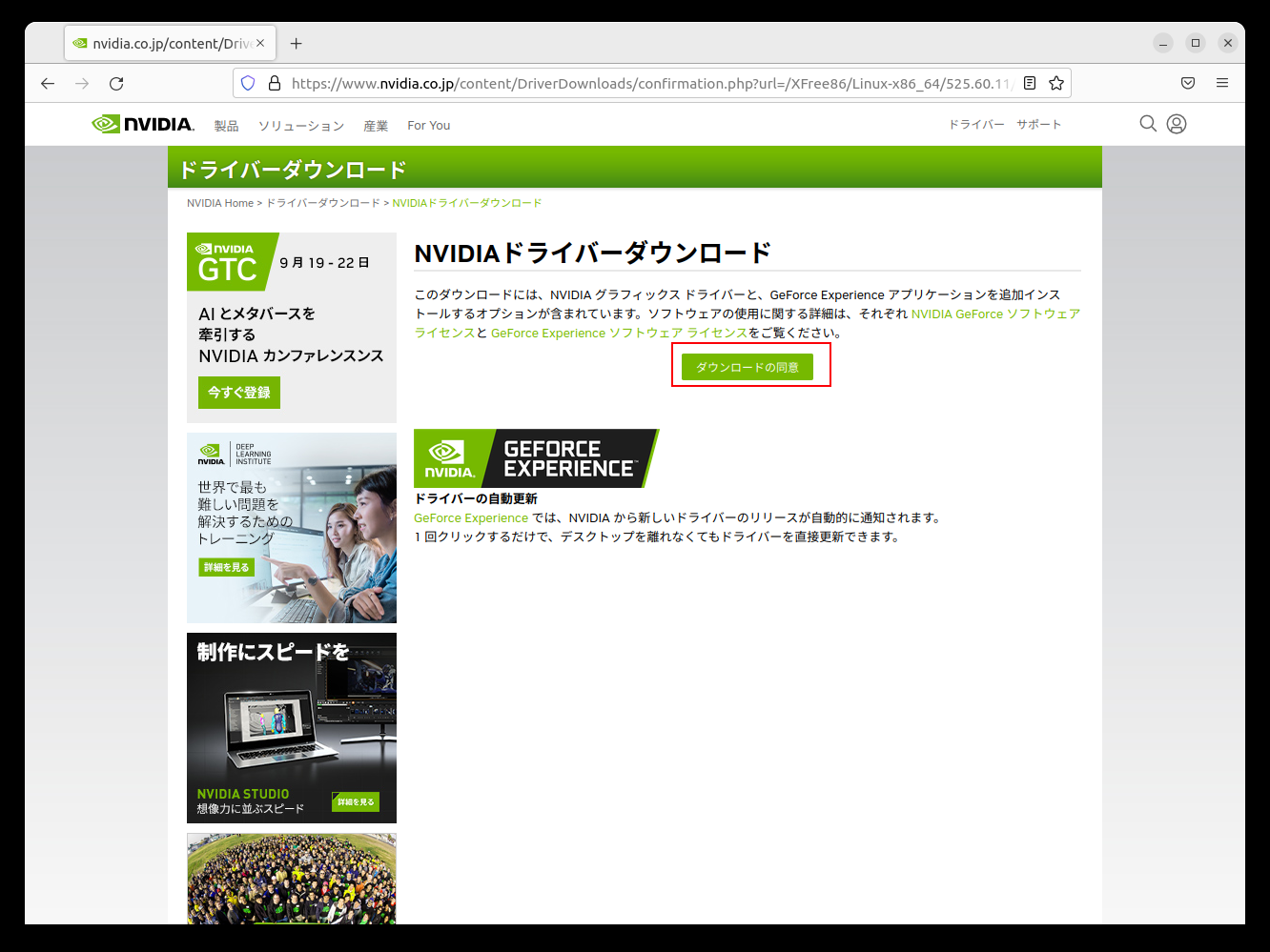
Task: Click 詳細を見る on the NVIDIA Studio banner
Action: (356, 801)
